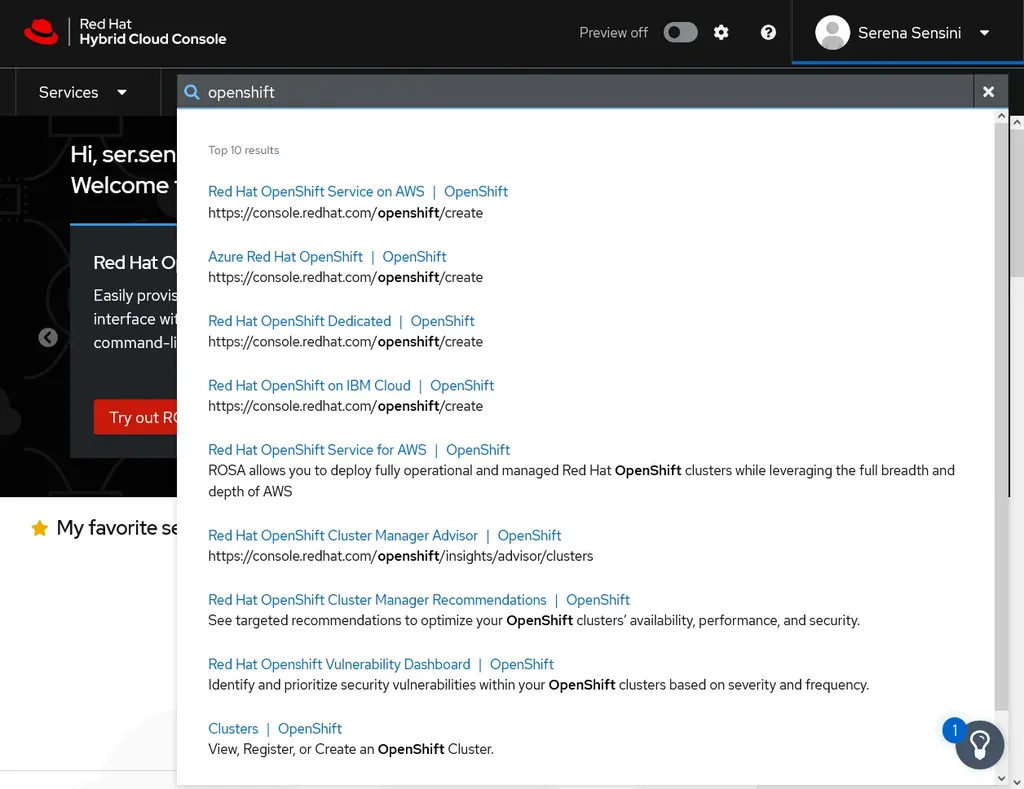Click the Preview off label
The height and width of the screenshot is (789, 1024).
click(x=613, y=33)
